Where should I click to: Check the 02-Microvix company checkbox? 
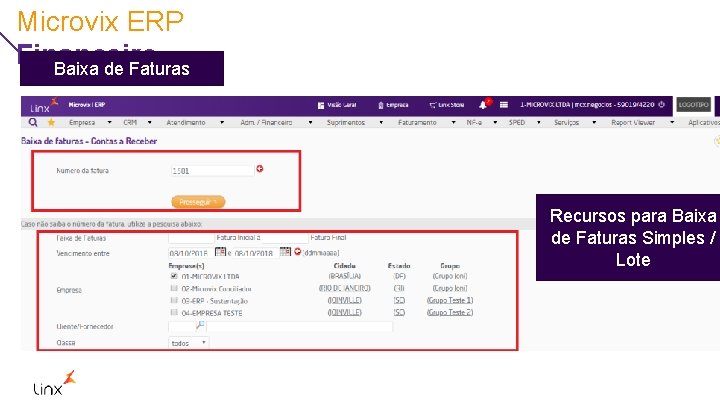coord(174,288)
